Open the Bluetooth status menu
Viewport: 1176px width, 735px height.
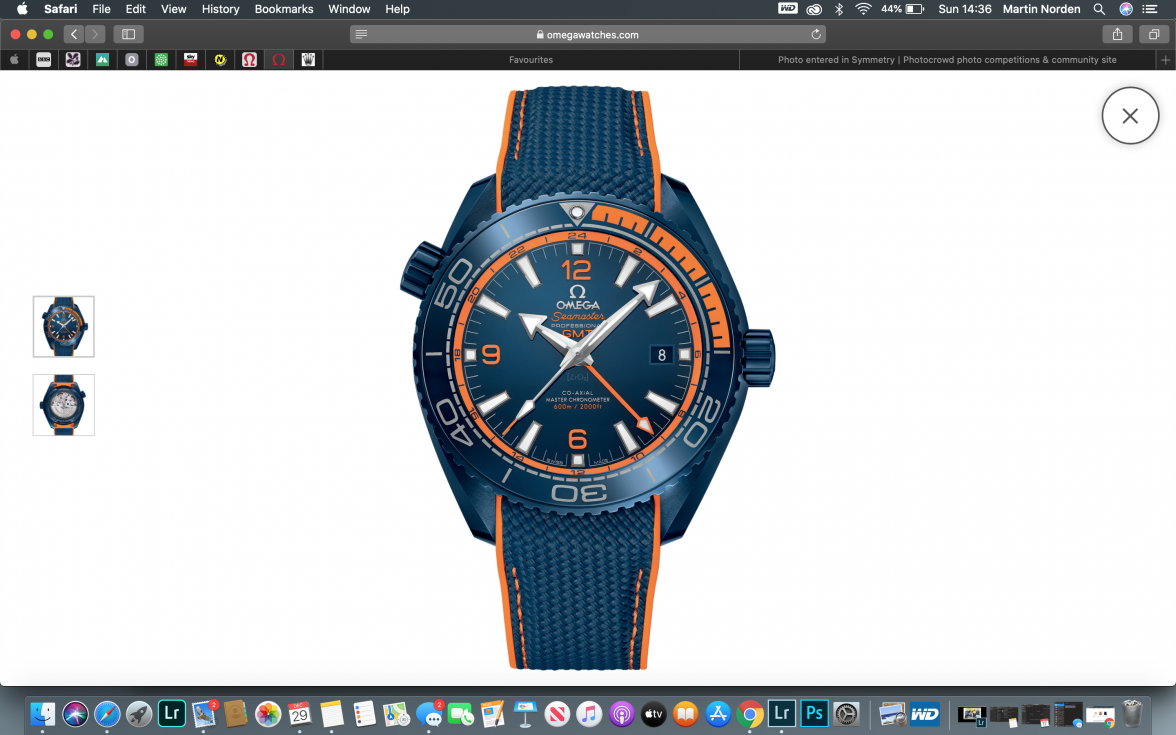coord(839,9)
